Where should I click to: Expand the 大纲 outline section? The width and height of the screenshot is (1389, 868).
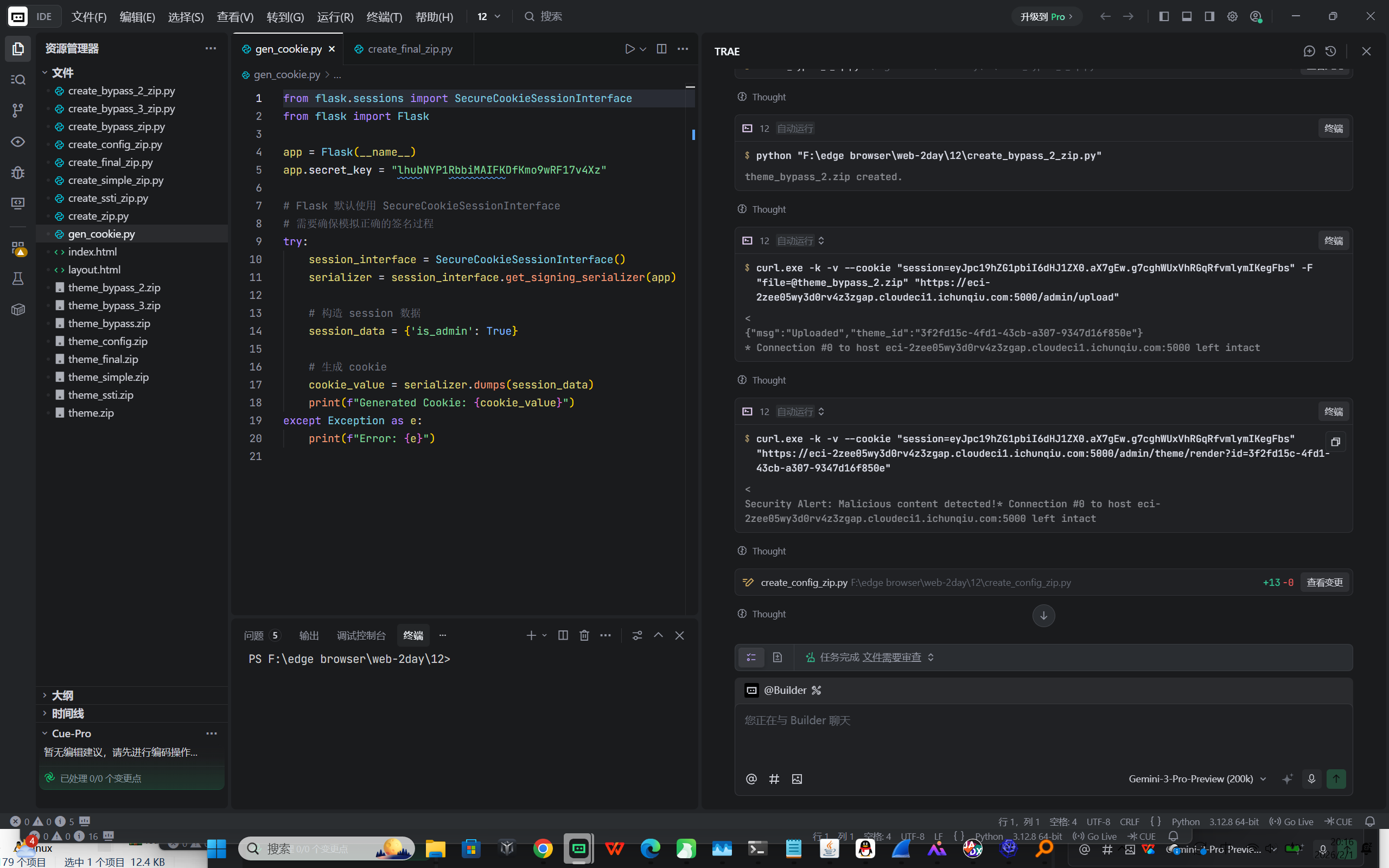tap(62, 695)
